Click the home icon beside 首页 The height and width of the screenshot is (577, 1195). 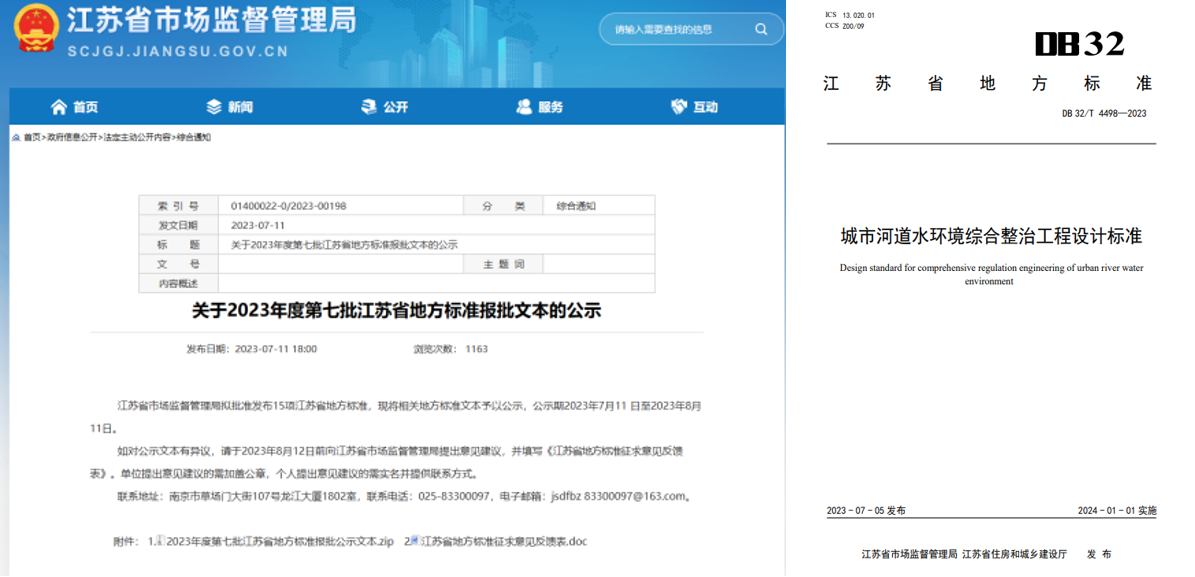click(58, 106)
